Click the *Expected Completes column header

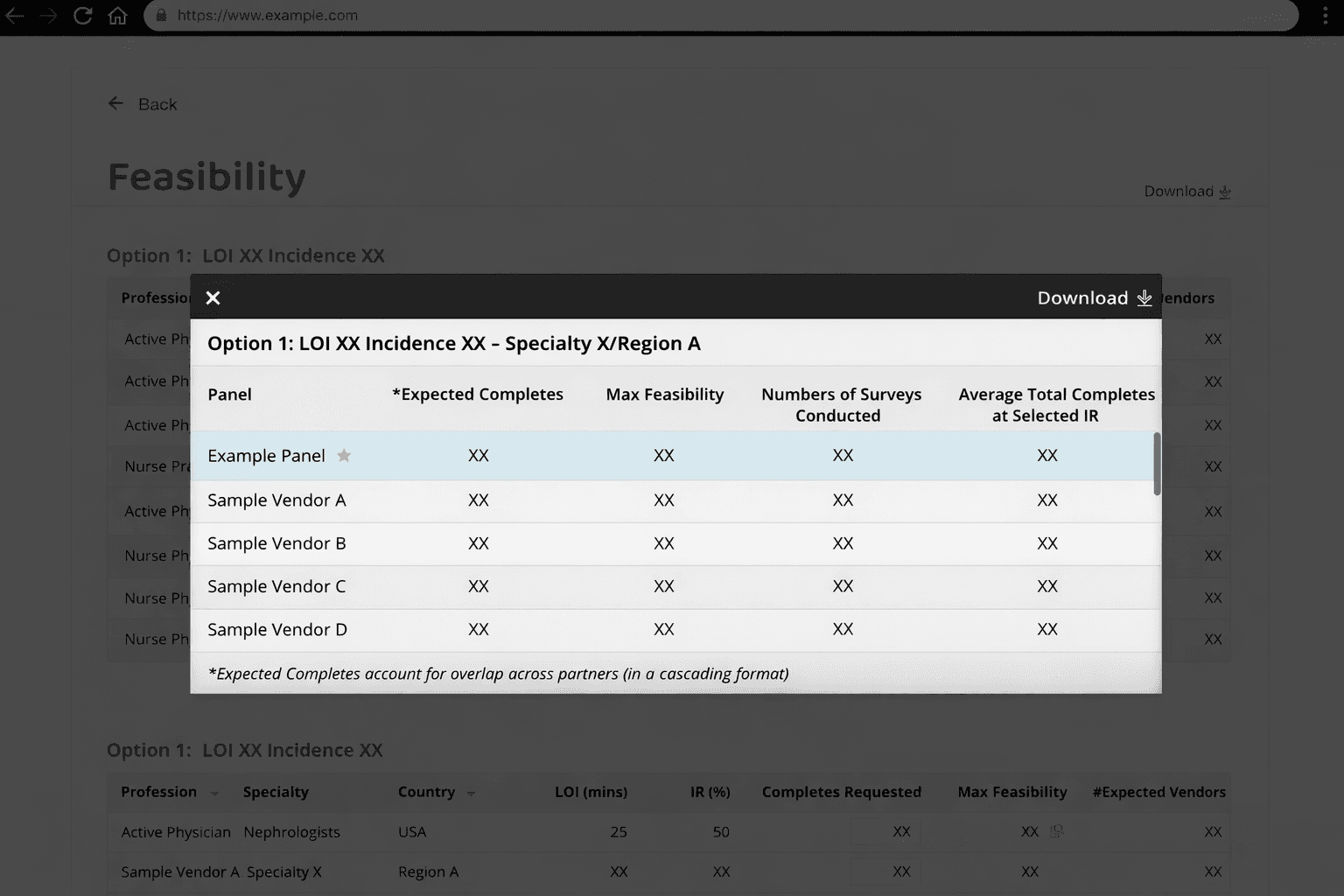[x=478, y=395]
